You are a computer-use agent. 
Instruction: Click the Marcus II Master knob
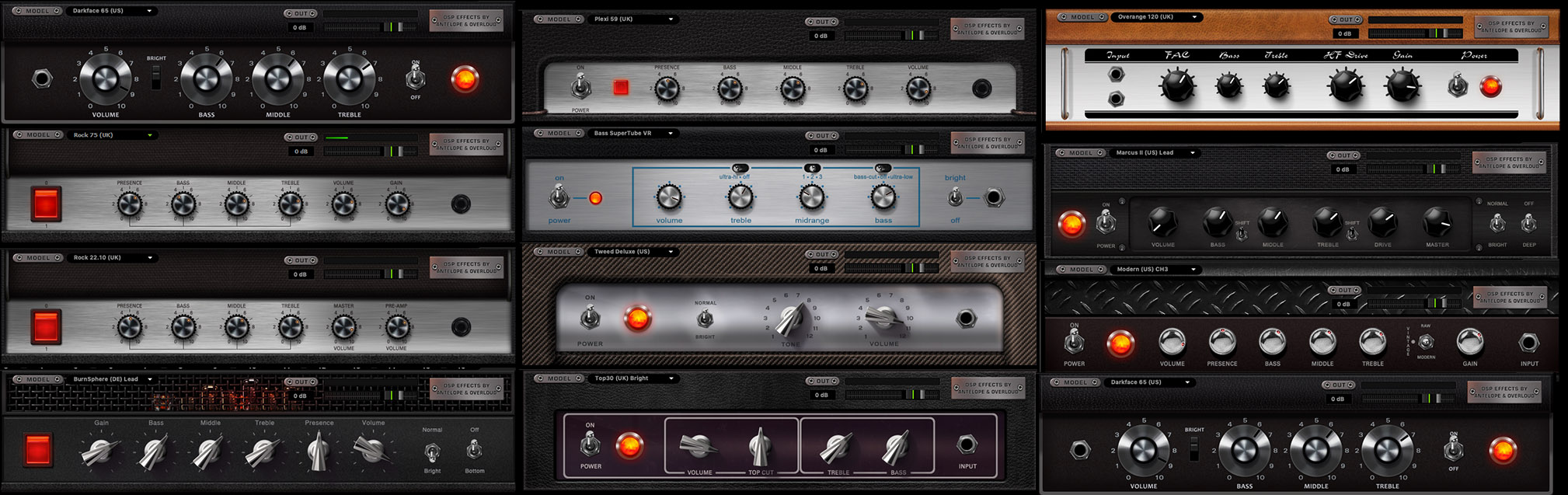[1437, 222]
